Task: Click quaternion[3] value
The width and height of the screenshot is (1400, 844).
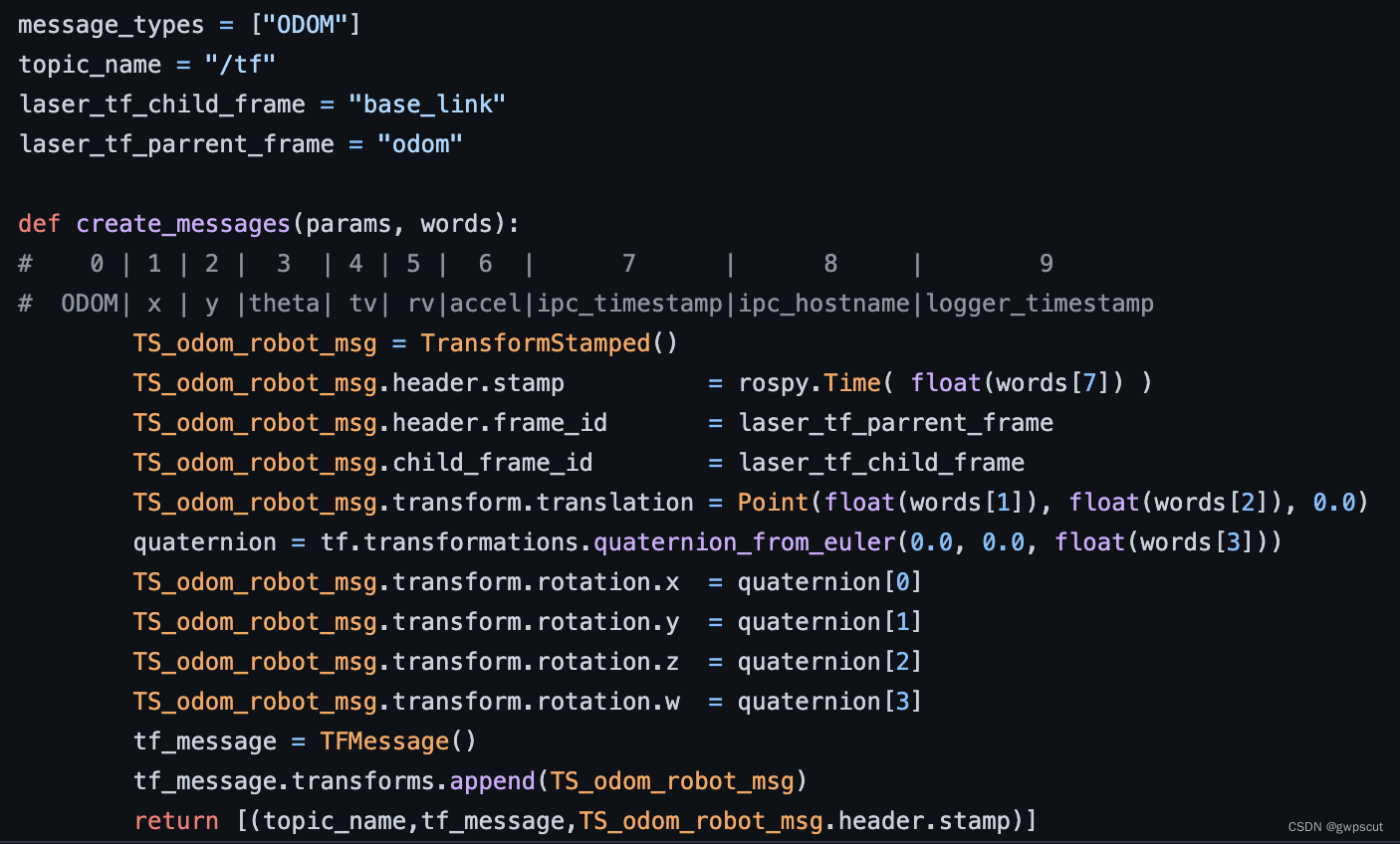Action: [830, 702]
